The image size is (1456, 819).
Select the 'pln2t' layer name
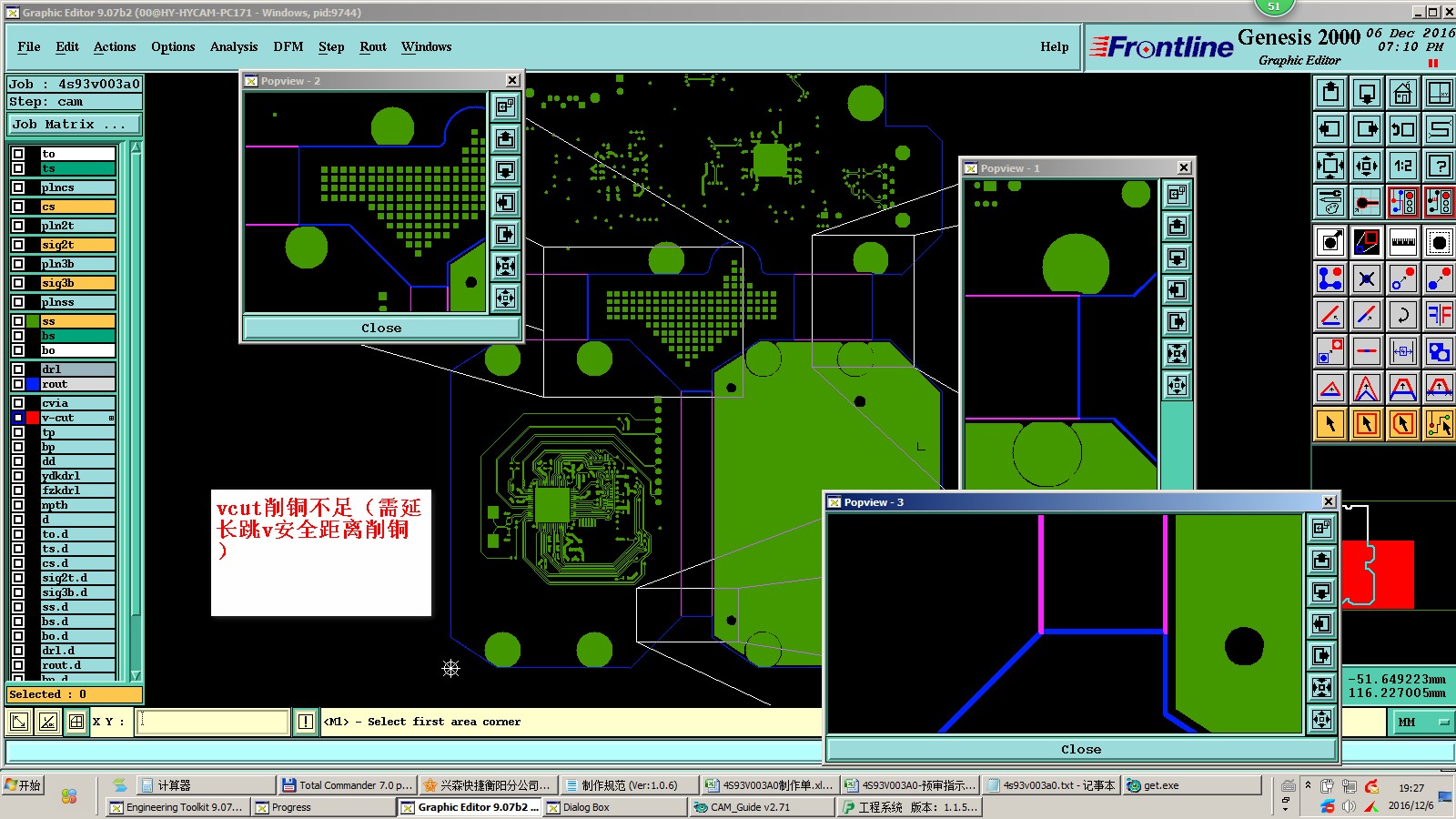(x=78, y=226)
